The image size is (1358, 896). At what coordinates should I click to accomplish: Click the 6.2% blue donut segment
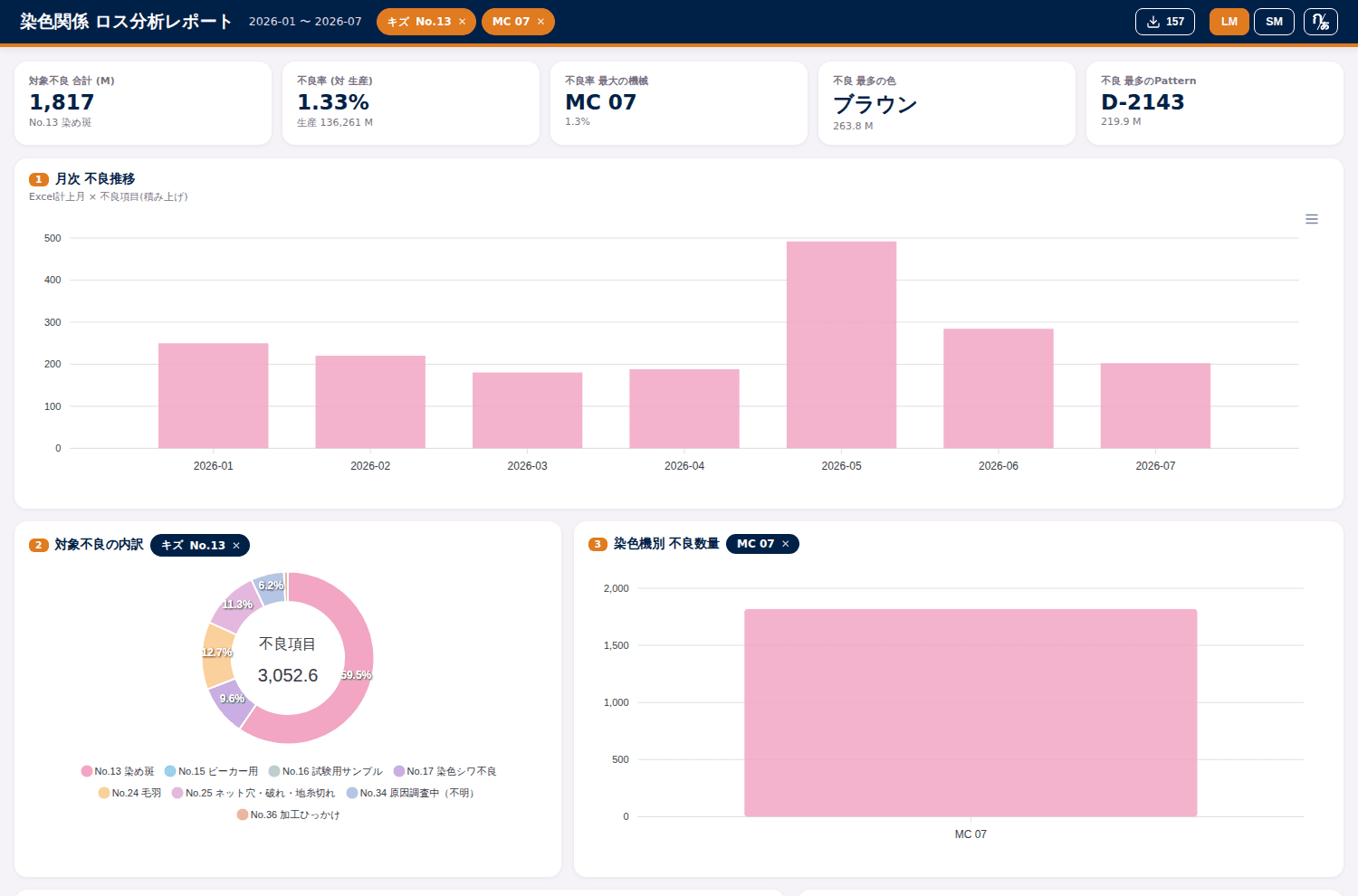[x=270, y=586]
